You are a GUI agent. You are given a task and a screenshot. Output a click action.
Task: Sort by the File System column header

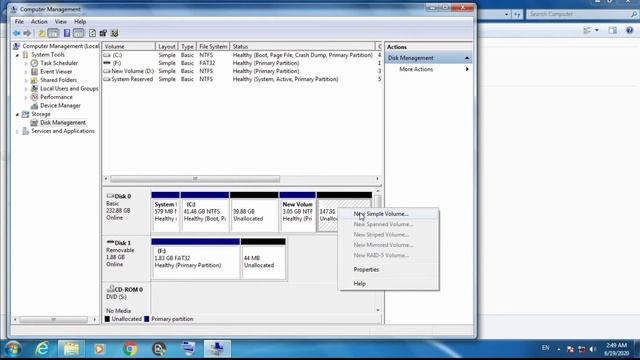(x=213, y=47)
